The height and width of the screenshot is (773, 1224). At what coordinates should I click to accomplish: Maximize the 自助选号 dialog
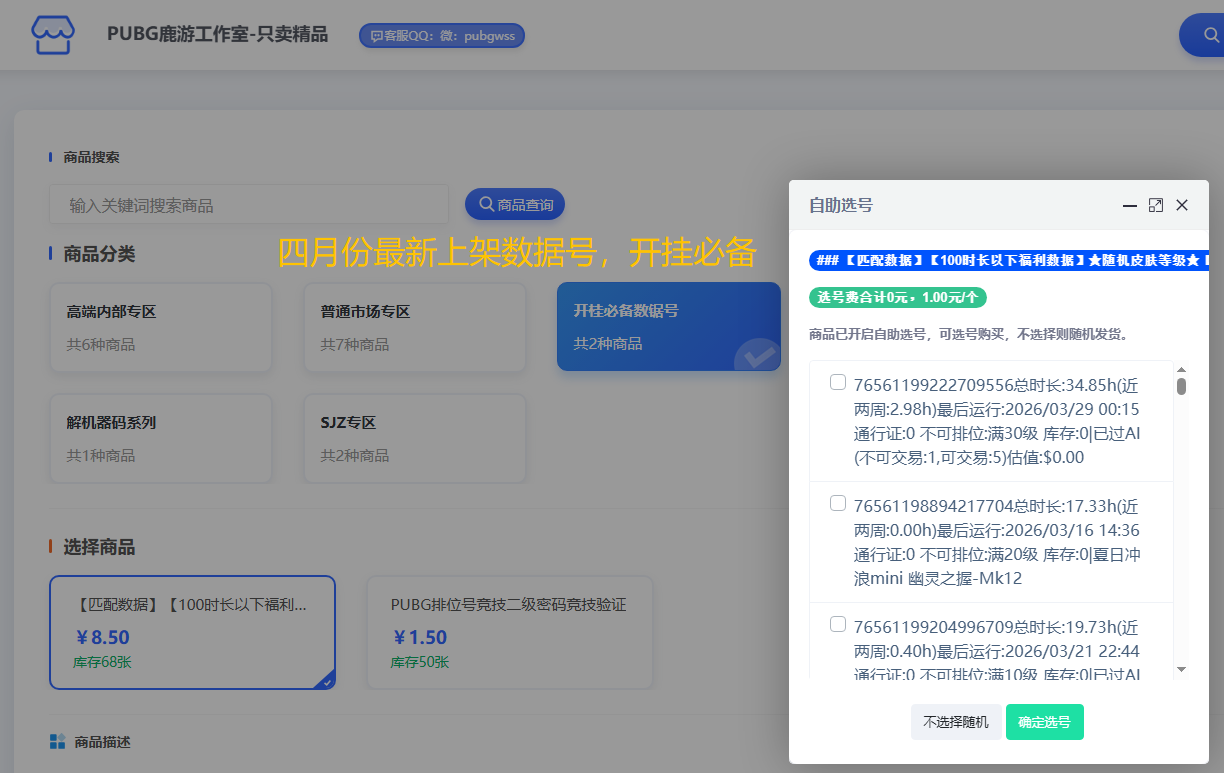(x=1156, y=205)
